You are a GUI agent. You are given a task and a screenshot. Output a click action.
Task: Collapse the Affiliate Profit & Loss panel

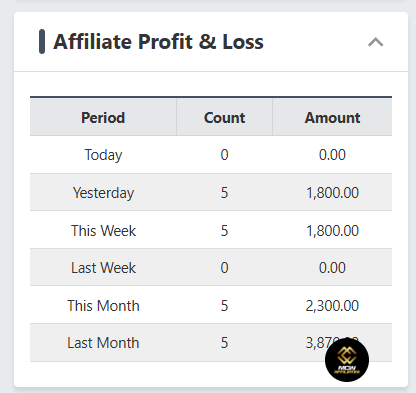pyautogui.click(x=376, y=42)
